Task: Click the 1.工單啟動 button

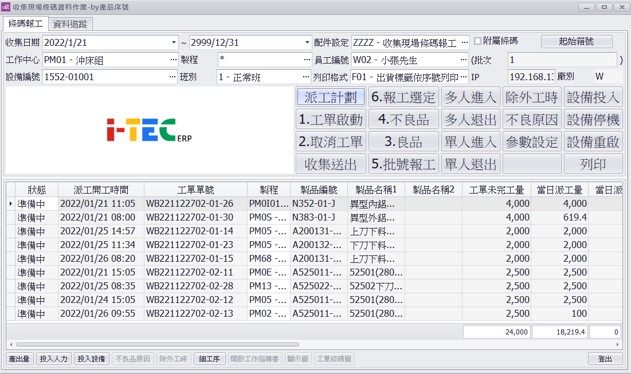Action: (331, 120)
